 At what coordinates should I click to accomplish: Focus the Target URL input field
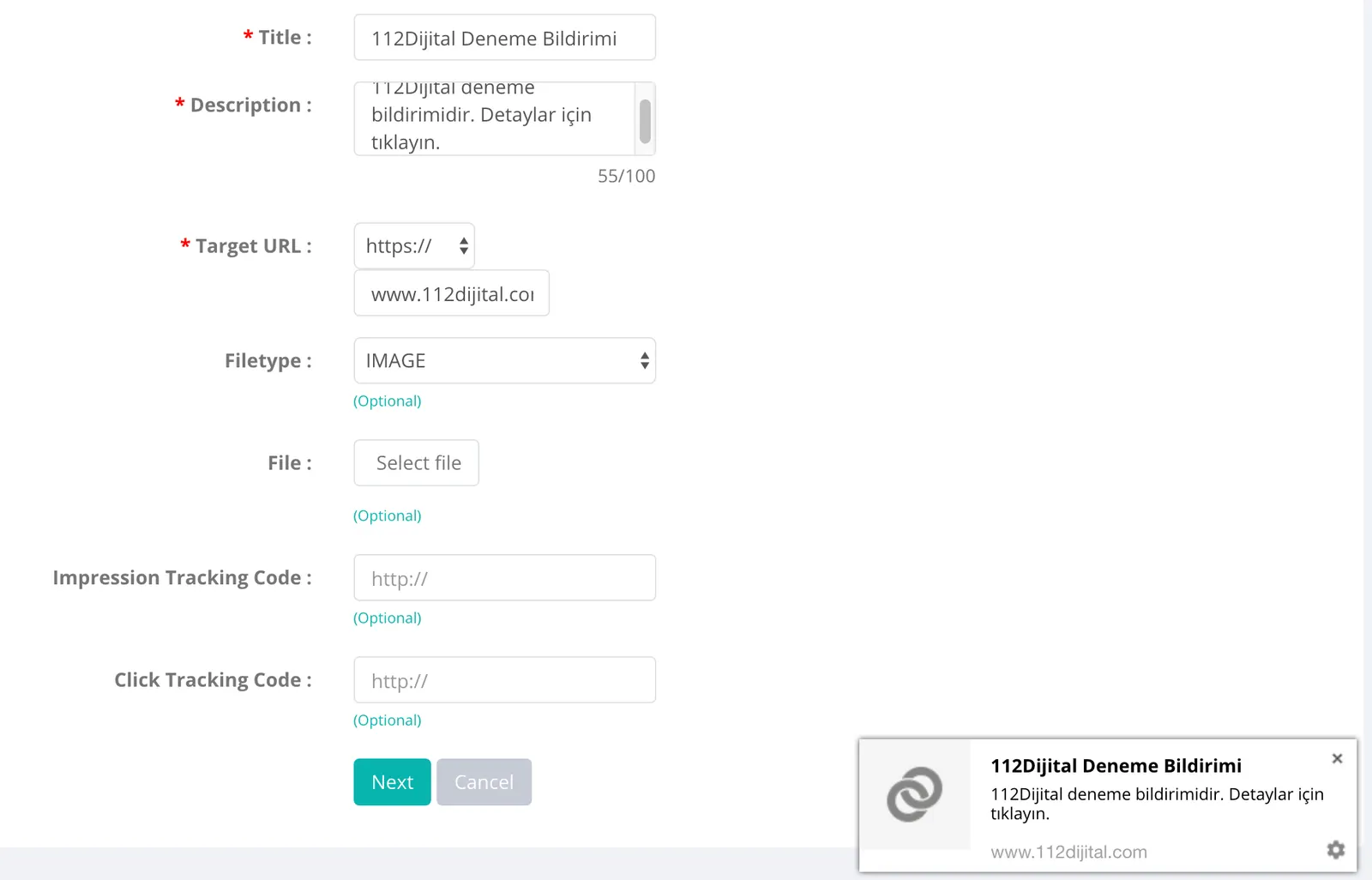[x=451, y=293]
